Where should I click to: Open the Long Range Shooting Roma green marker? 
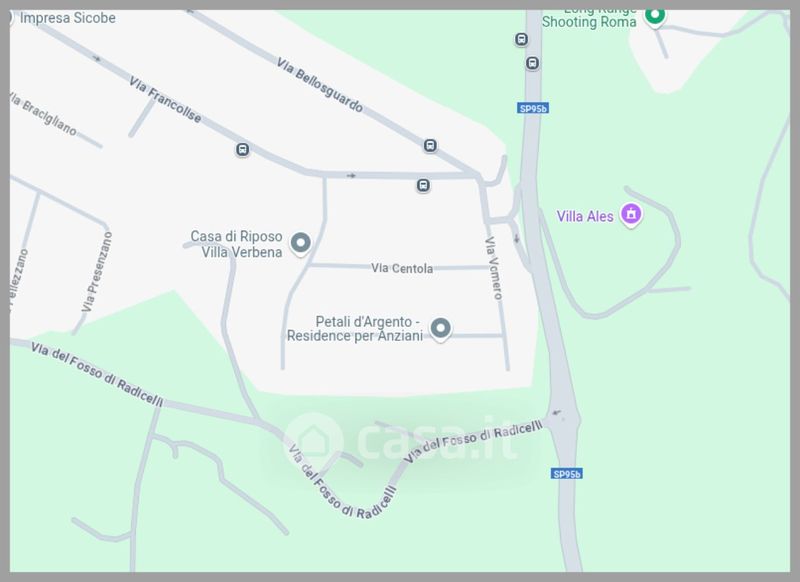(x=655, y=15)
